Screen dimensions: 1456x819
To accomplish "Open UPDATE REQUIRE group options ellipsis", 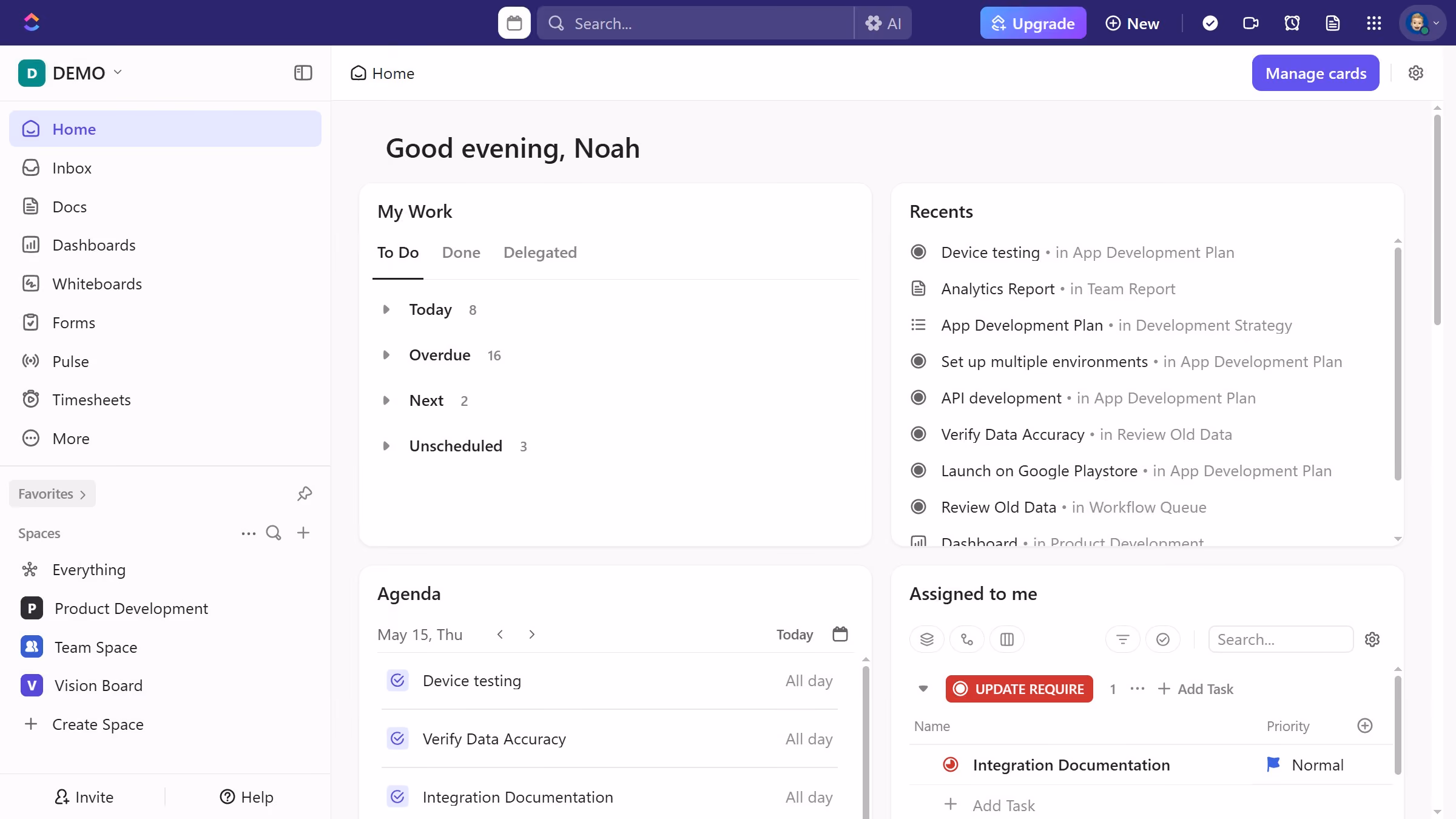I will (x=1137, y=689).
